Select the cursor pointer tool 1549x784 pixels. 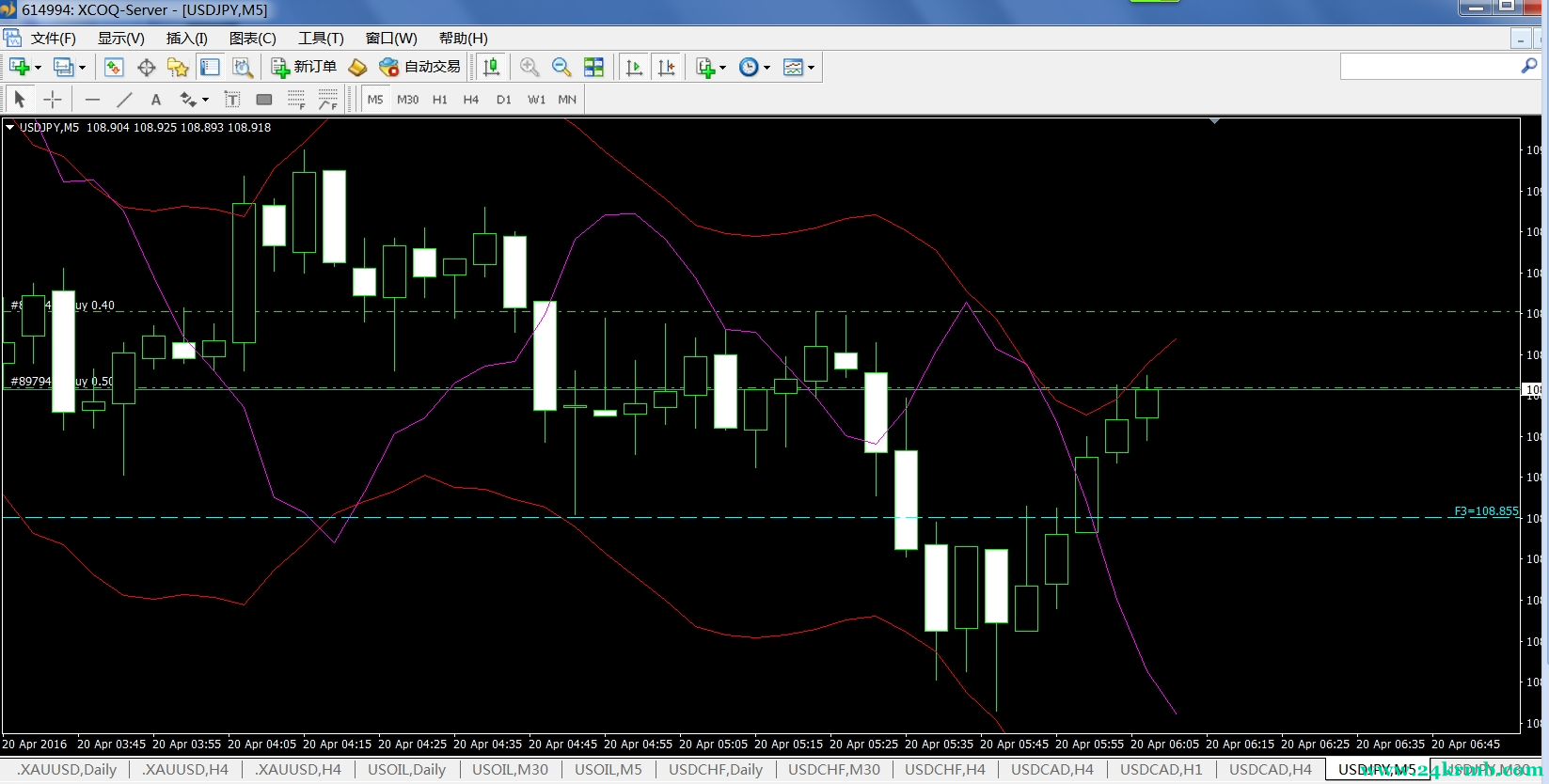pos(20,99)
